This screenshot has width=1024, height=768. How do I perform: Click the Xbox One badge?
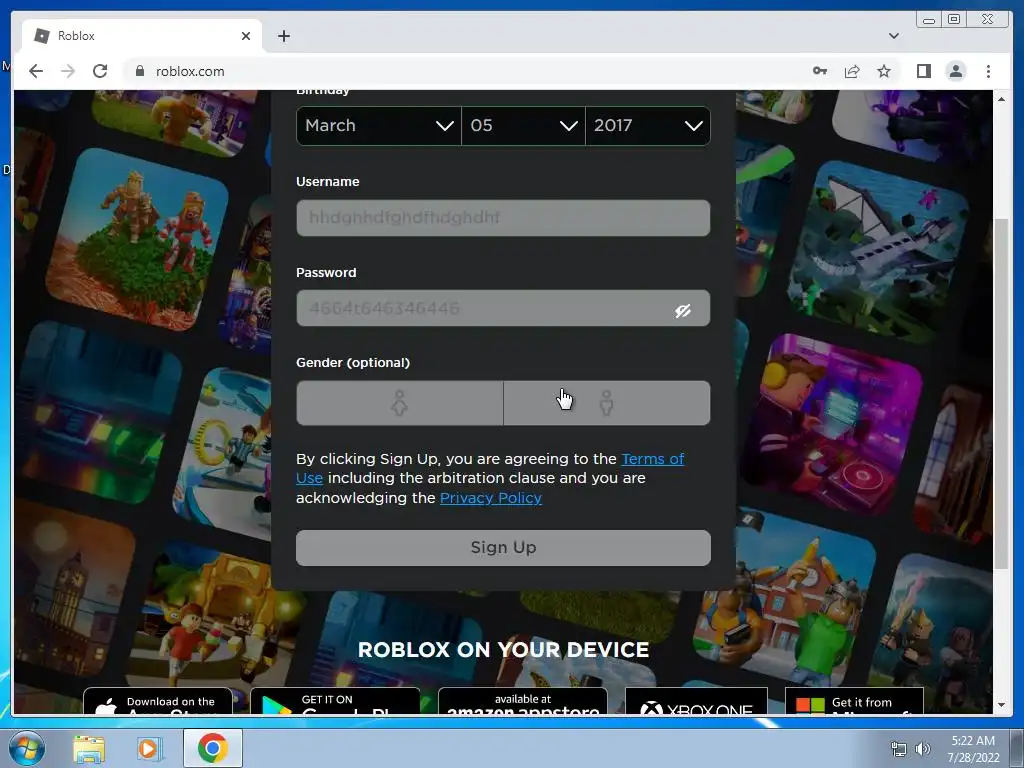coord(696,701)
